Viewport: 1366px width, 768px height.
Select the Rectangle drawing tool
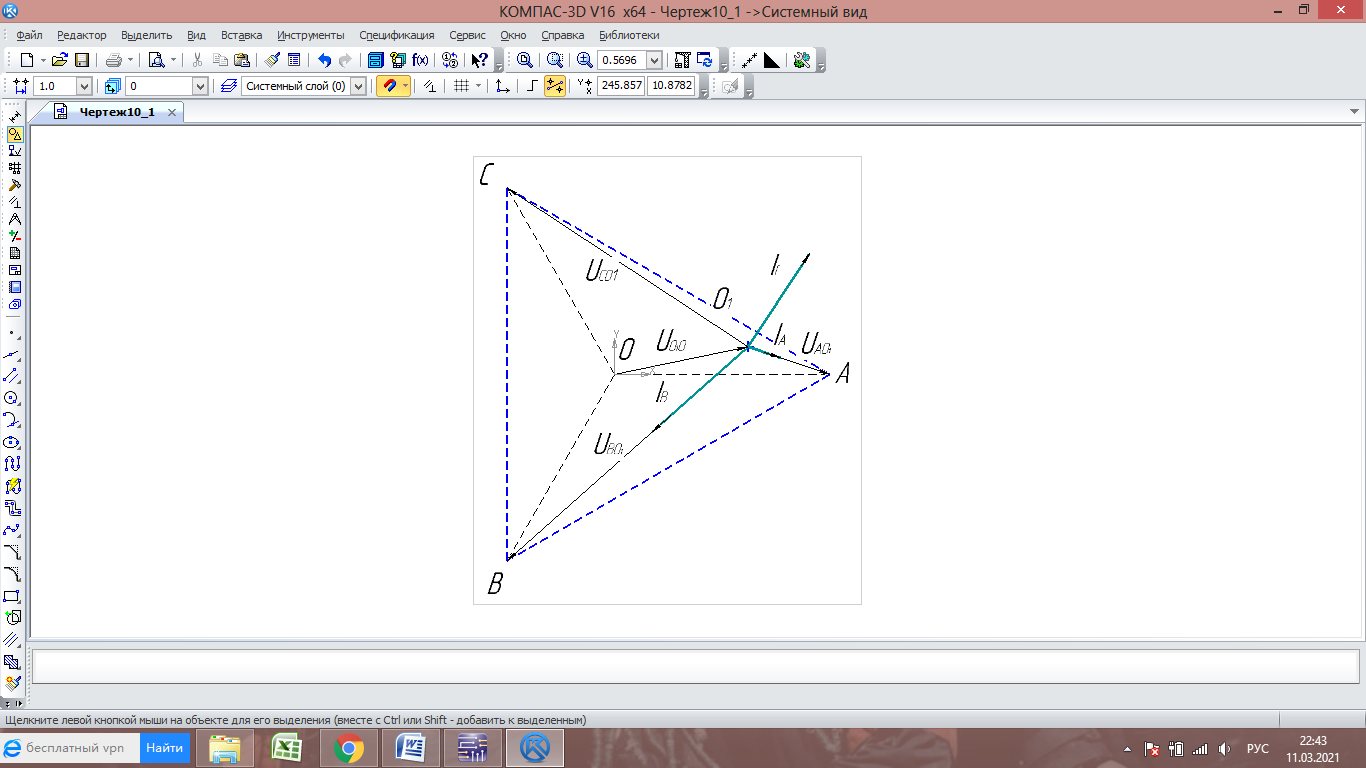[13, 596]
